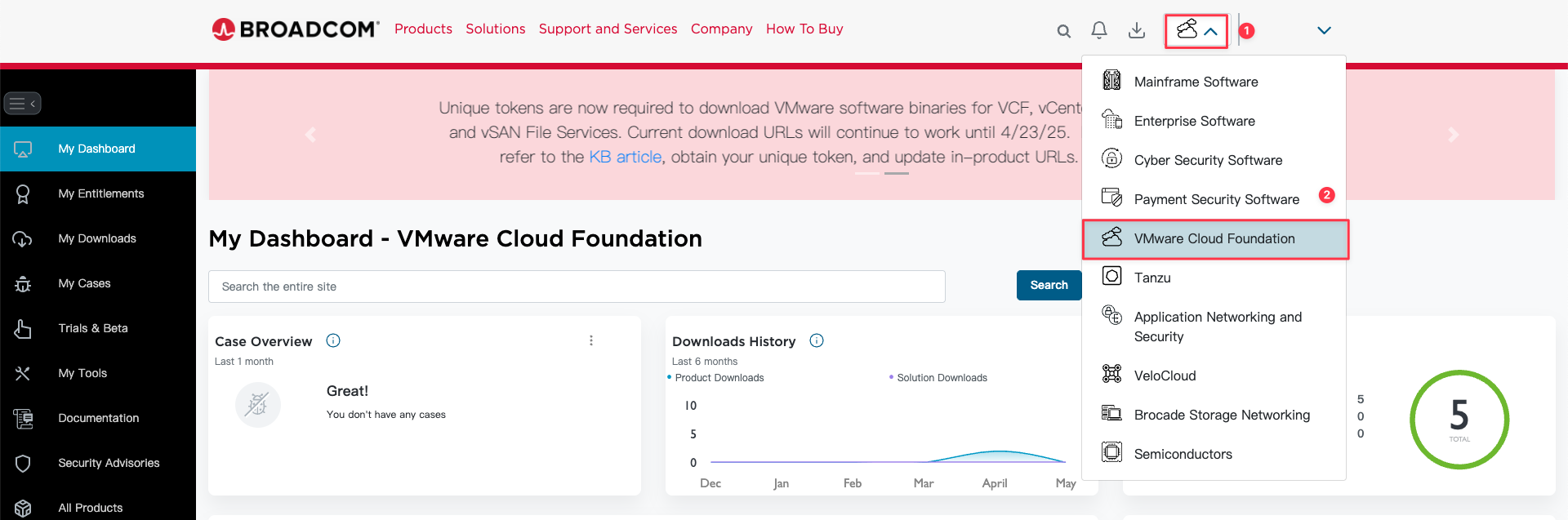This screenshot has height=520, width=1568.
Task: Open the KB article link in banner
Action: [x=626, y=157]
